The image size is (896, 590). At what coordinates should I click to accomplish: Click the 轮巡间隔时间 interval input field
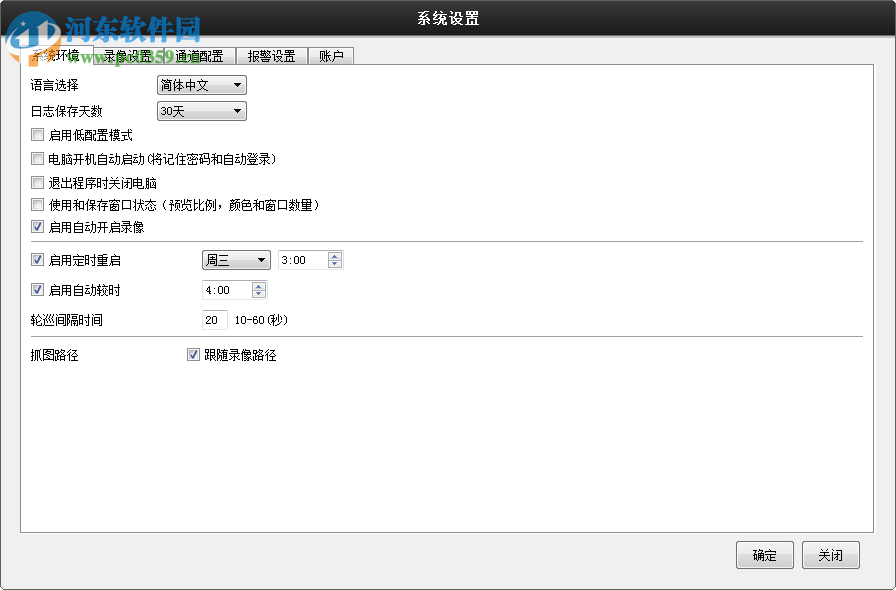tap(214, 321)
